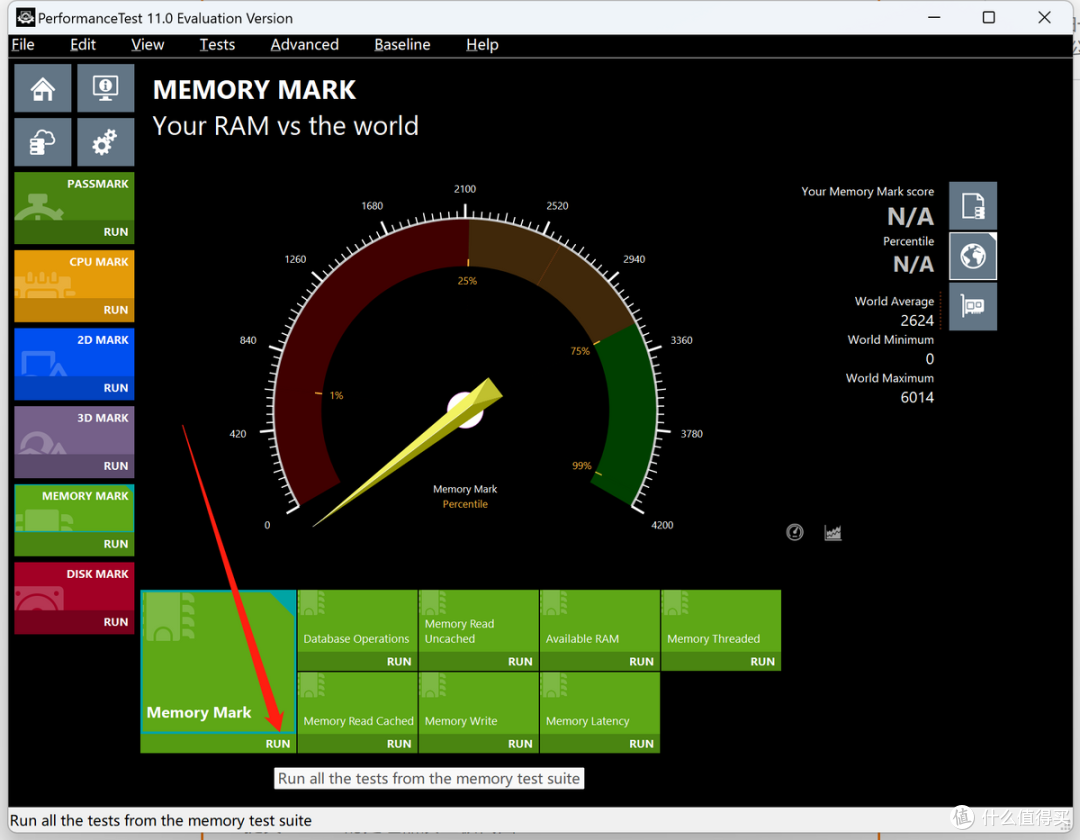Run the 2D Mark tests
Image resolution: width=1080 pixels, height=840 pixels.
tap(116, 388)
